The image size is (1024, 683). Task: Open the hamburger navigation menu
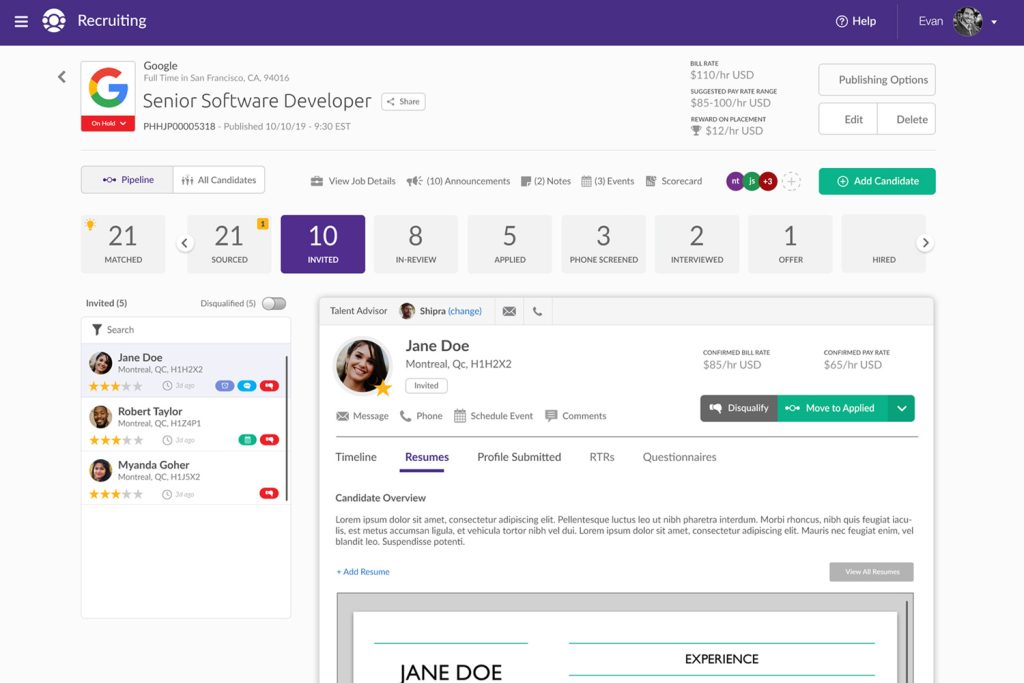coord(21,21)
